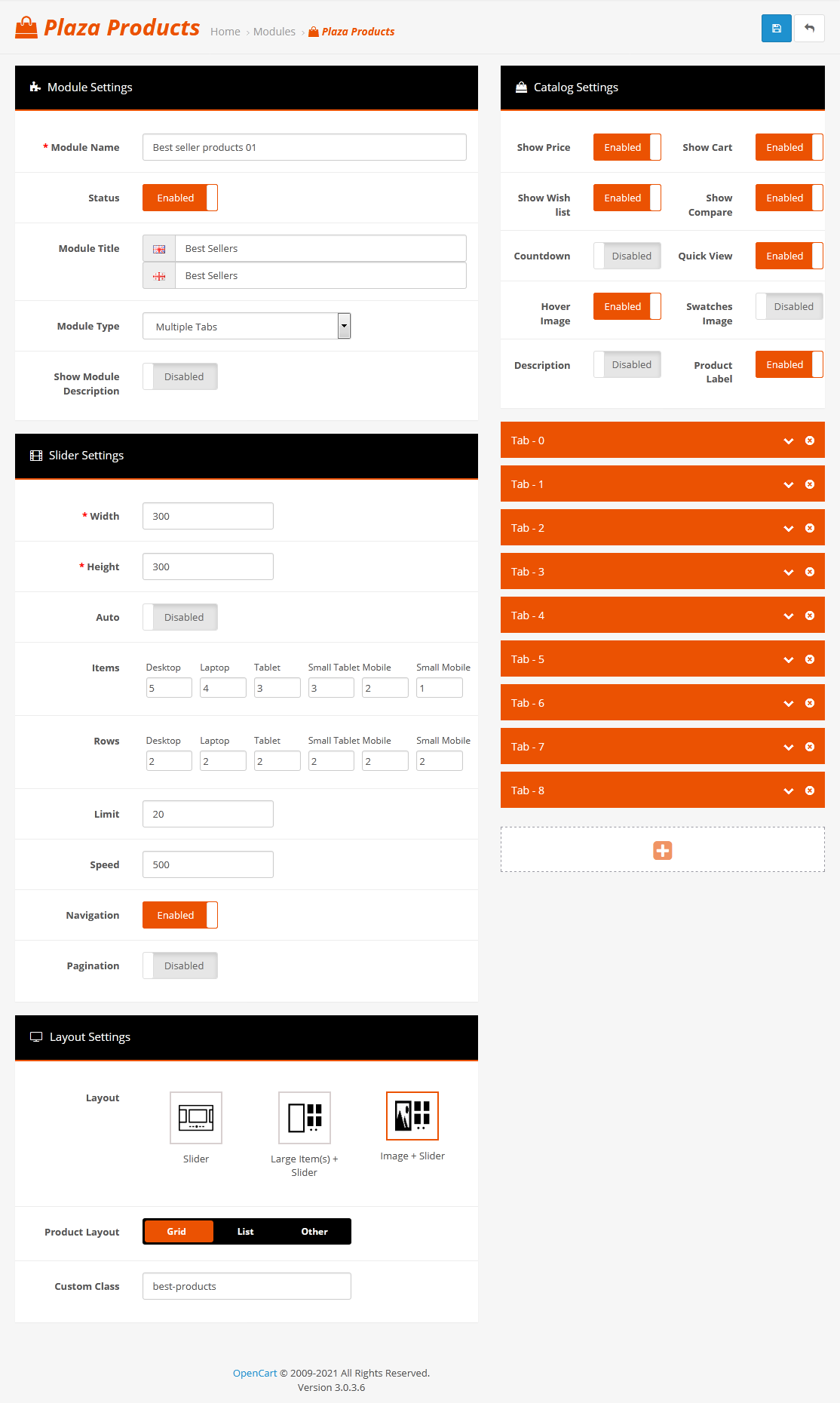Toggle the Show Price switch
The height and width of the screenshot is (1403, 840).
627,147
